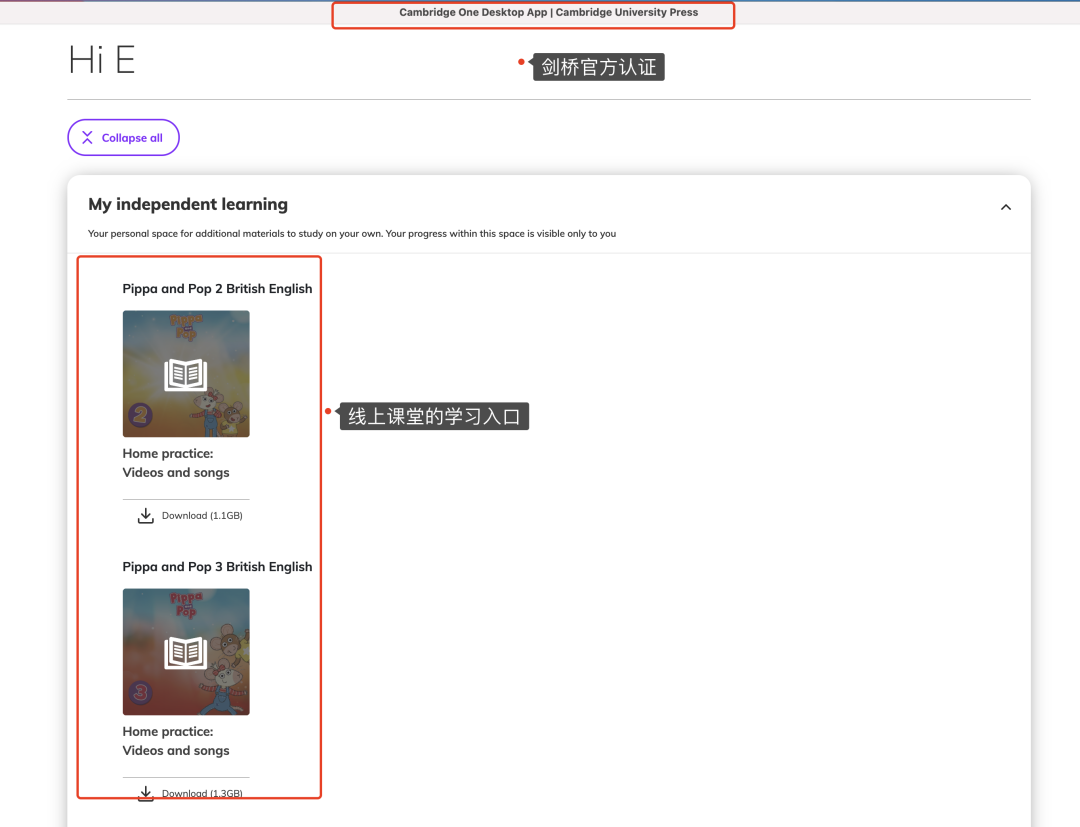The width and height of the screenshot is (1080, 827).
Task: Click the Cambridge One Desktop App window title
Action: (548, 12)
